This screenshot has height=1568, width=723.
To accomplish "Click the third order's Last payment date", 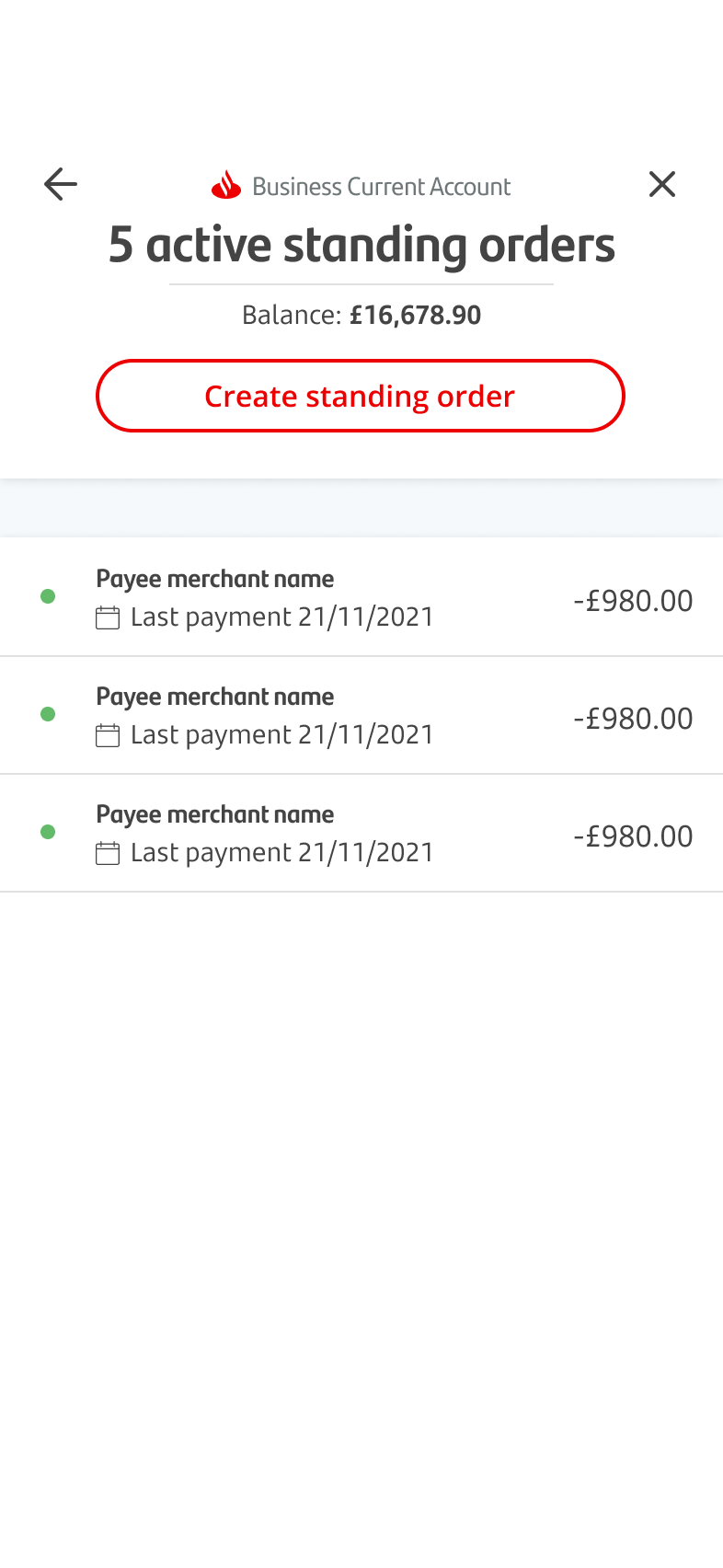I will [x=281, y=853].
